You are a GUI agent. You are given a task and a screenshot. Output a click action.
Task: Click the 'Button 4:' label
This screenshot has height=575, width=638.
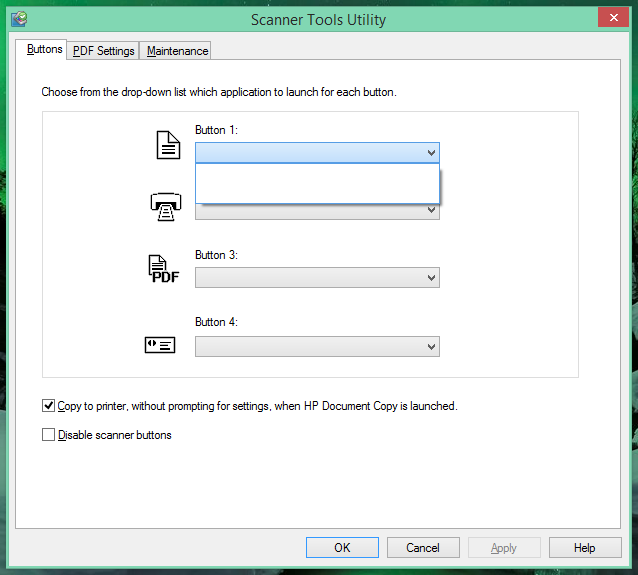[x=216, y=322]
